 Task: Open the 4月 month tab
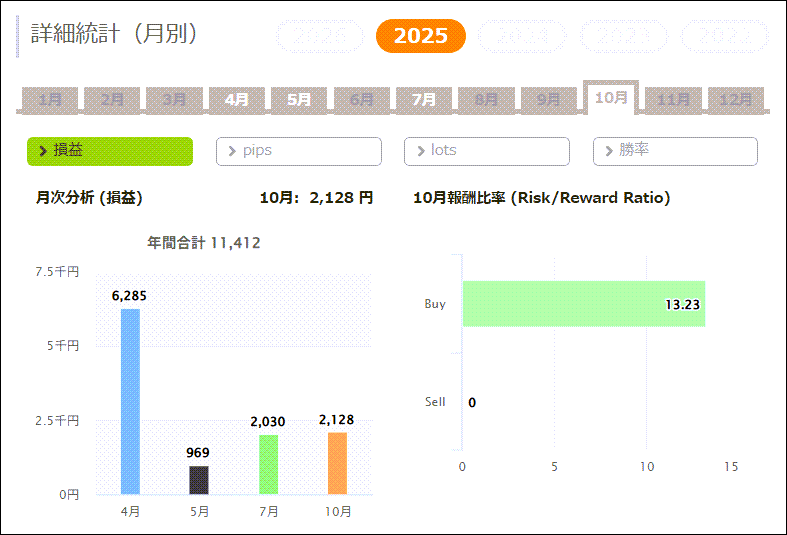click(x=237, y=99)
